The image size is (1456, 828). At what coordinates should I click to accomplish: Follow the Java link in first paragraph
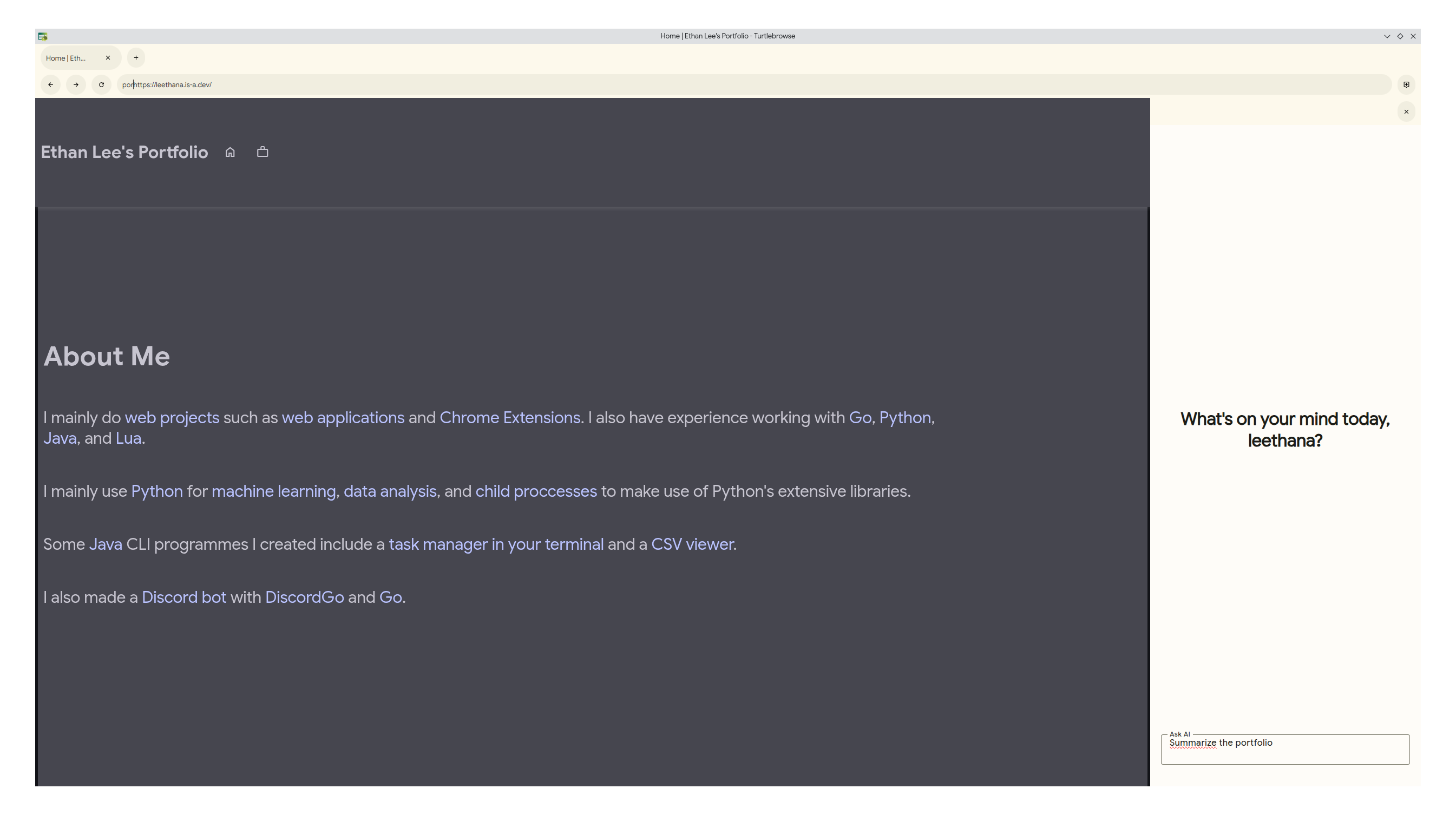[60, 438]
